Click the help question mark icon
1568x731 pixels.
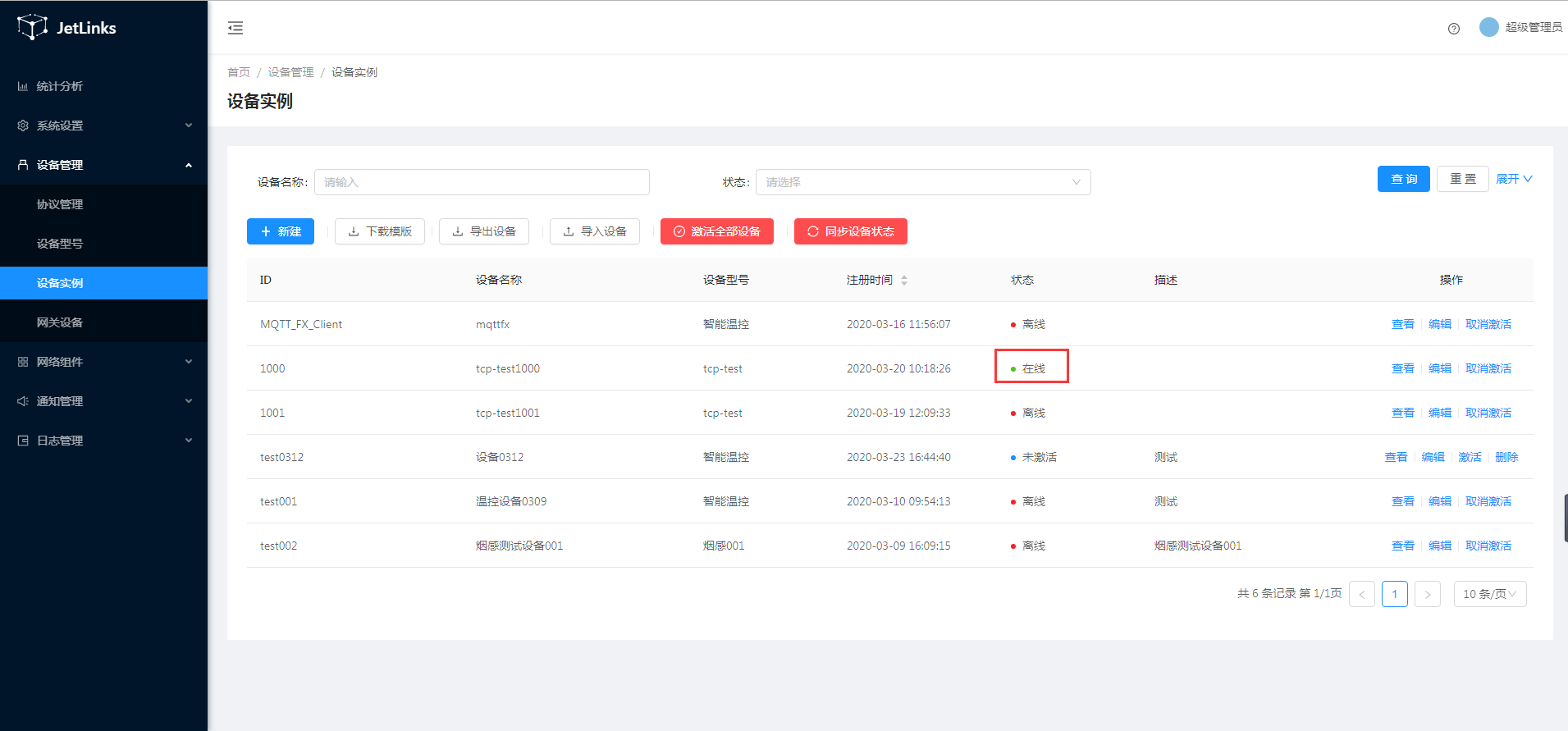coord(1453,29)
